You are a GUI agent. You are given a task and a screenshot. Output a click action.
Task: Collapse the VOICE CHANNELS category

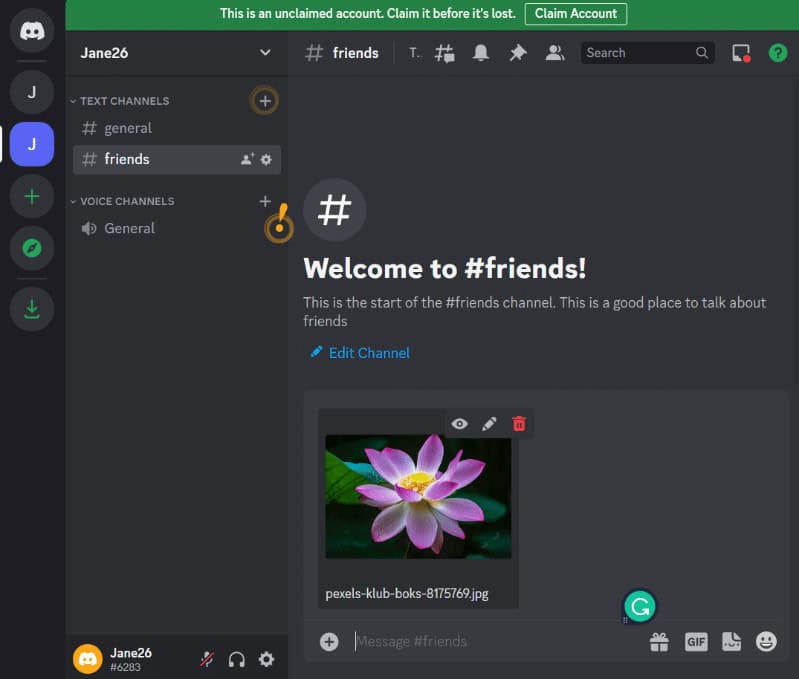point(122,201)
